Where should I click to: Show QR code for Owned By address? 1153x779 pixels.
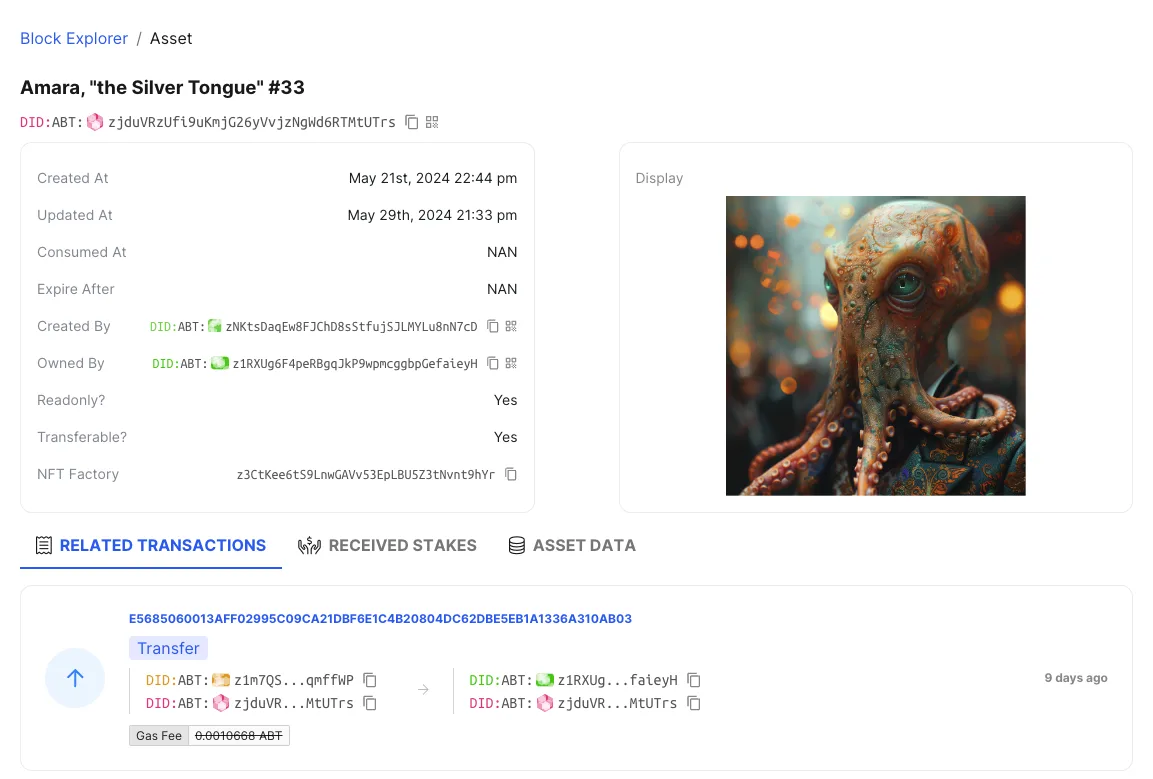click(x=511, y=363)
